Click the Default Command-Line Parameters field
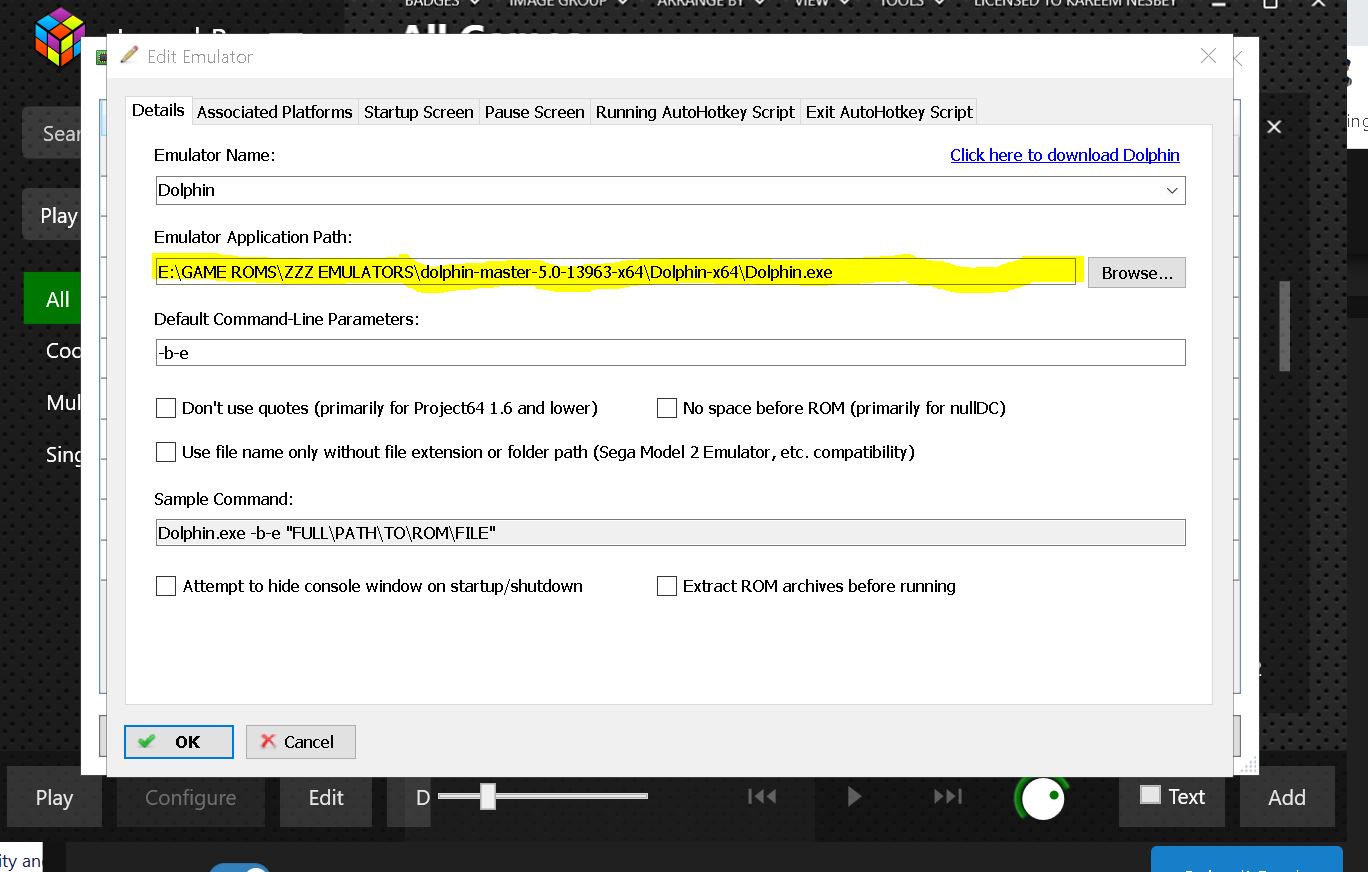The width and height of the screenshot is (1368, 872). click(670, 353)
